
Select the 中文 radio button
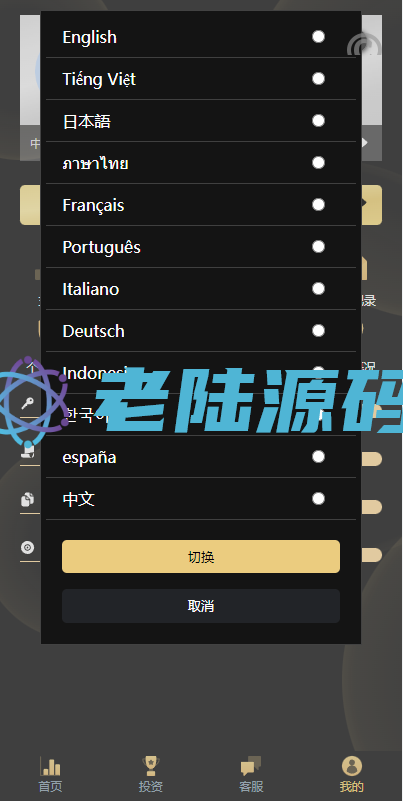[x=318, y=499]
